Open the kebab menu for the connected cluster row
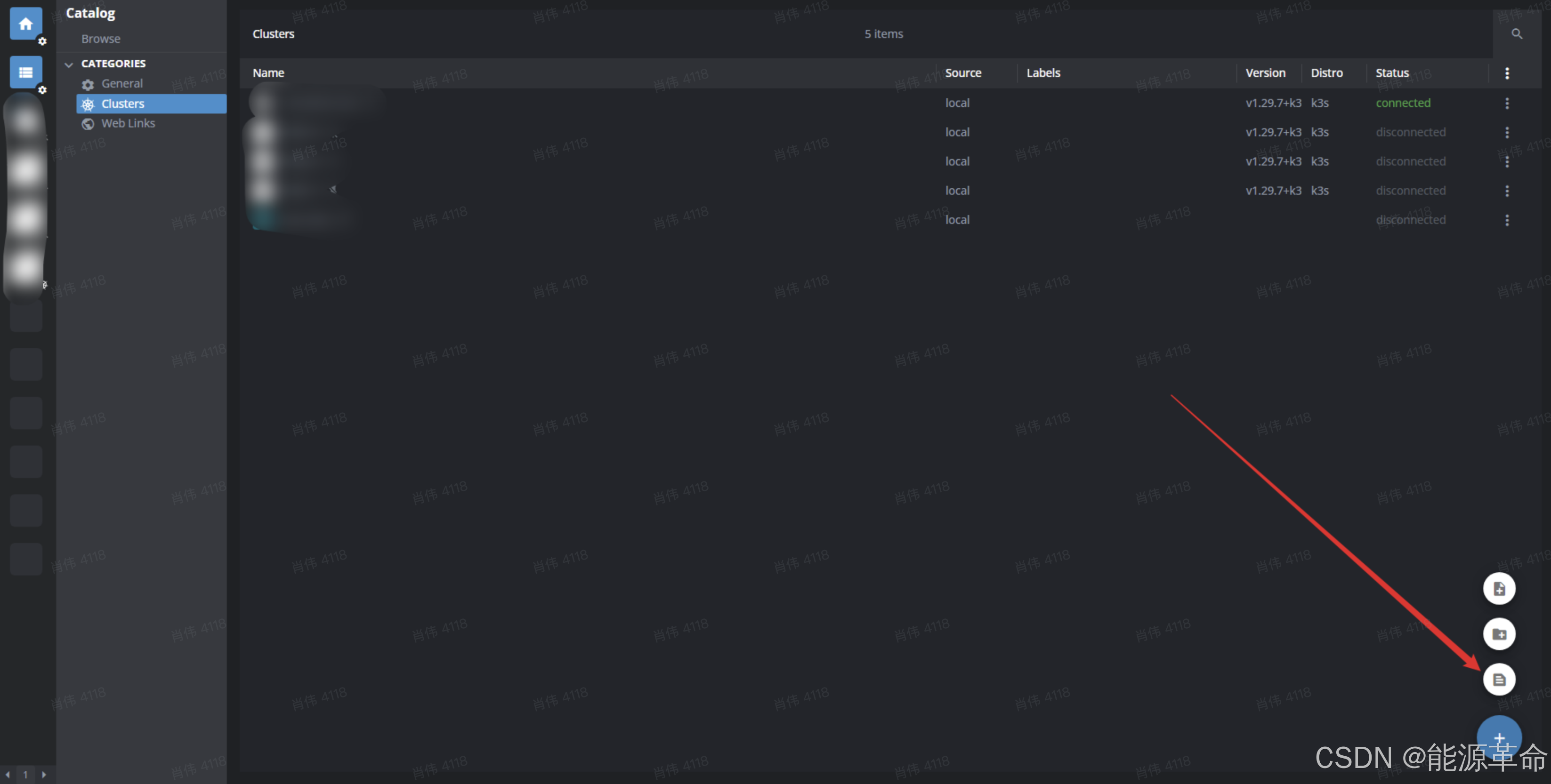 pos(1507,103)
